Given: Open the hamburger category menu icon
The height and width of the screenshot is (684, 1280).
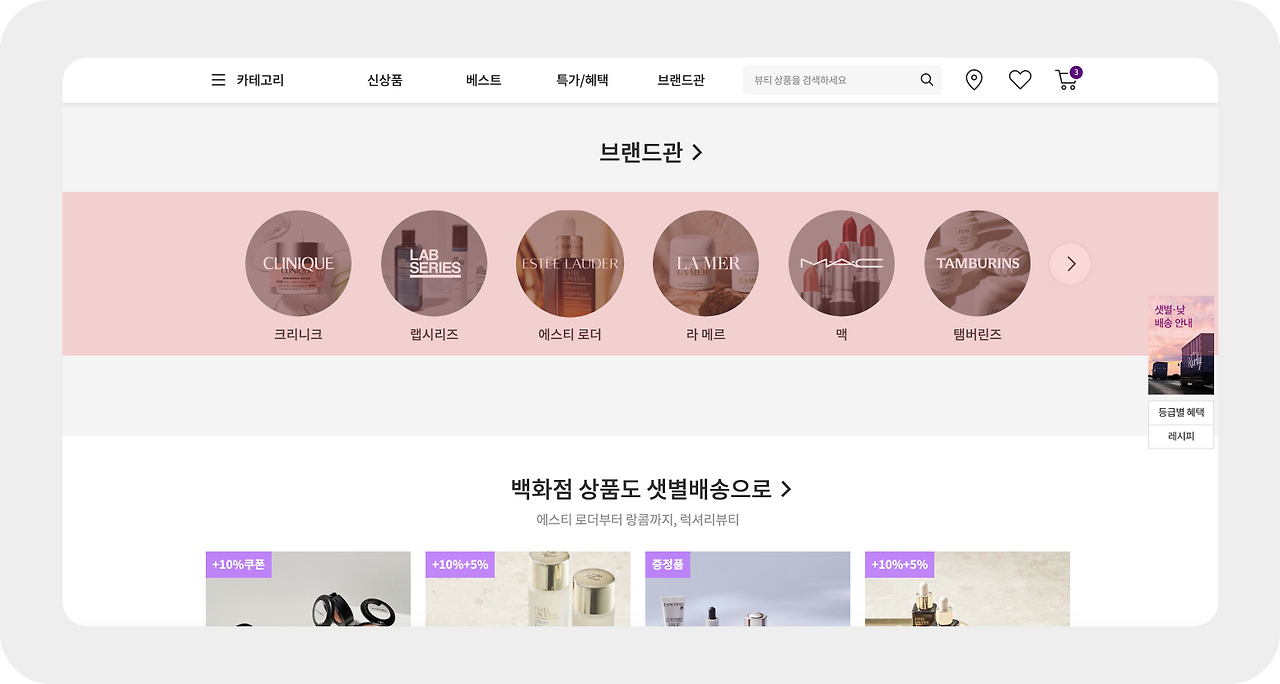Looking at the screenshot, I should 218,80.
